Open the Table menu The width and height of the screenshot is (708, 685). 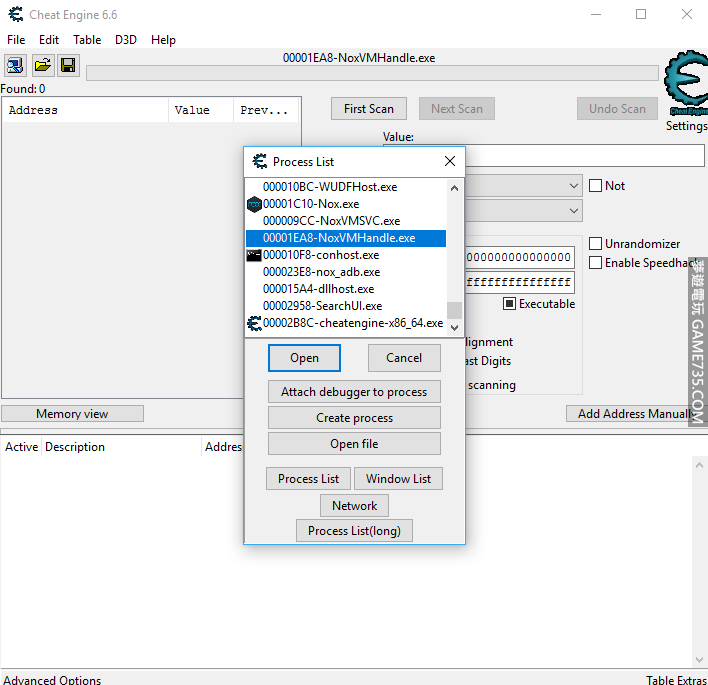pos(87,40)
